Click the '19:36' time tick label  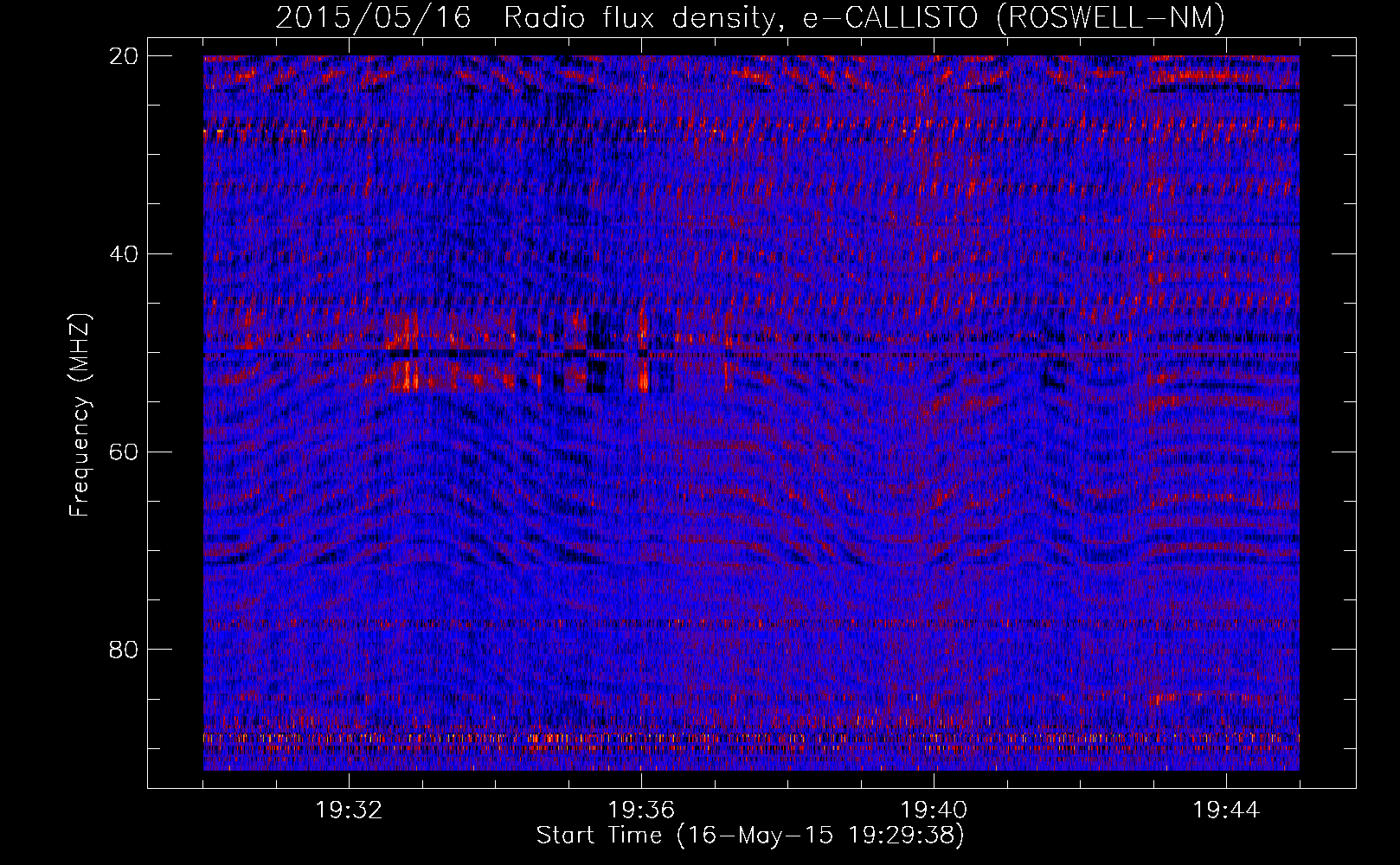coord(641,811)
